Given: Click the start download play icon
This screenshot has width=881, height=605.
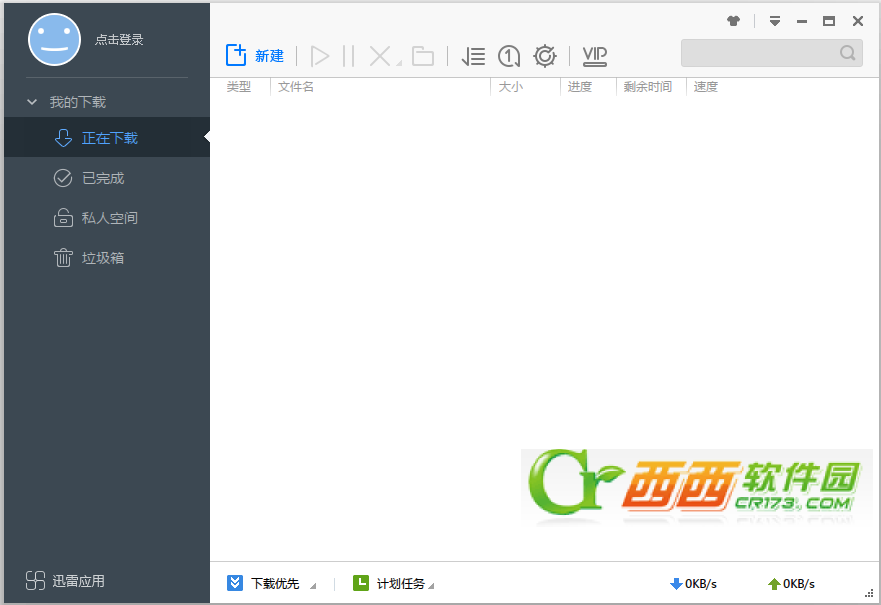Looking at the screenshot, I should [320, 56].
